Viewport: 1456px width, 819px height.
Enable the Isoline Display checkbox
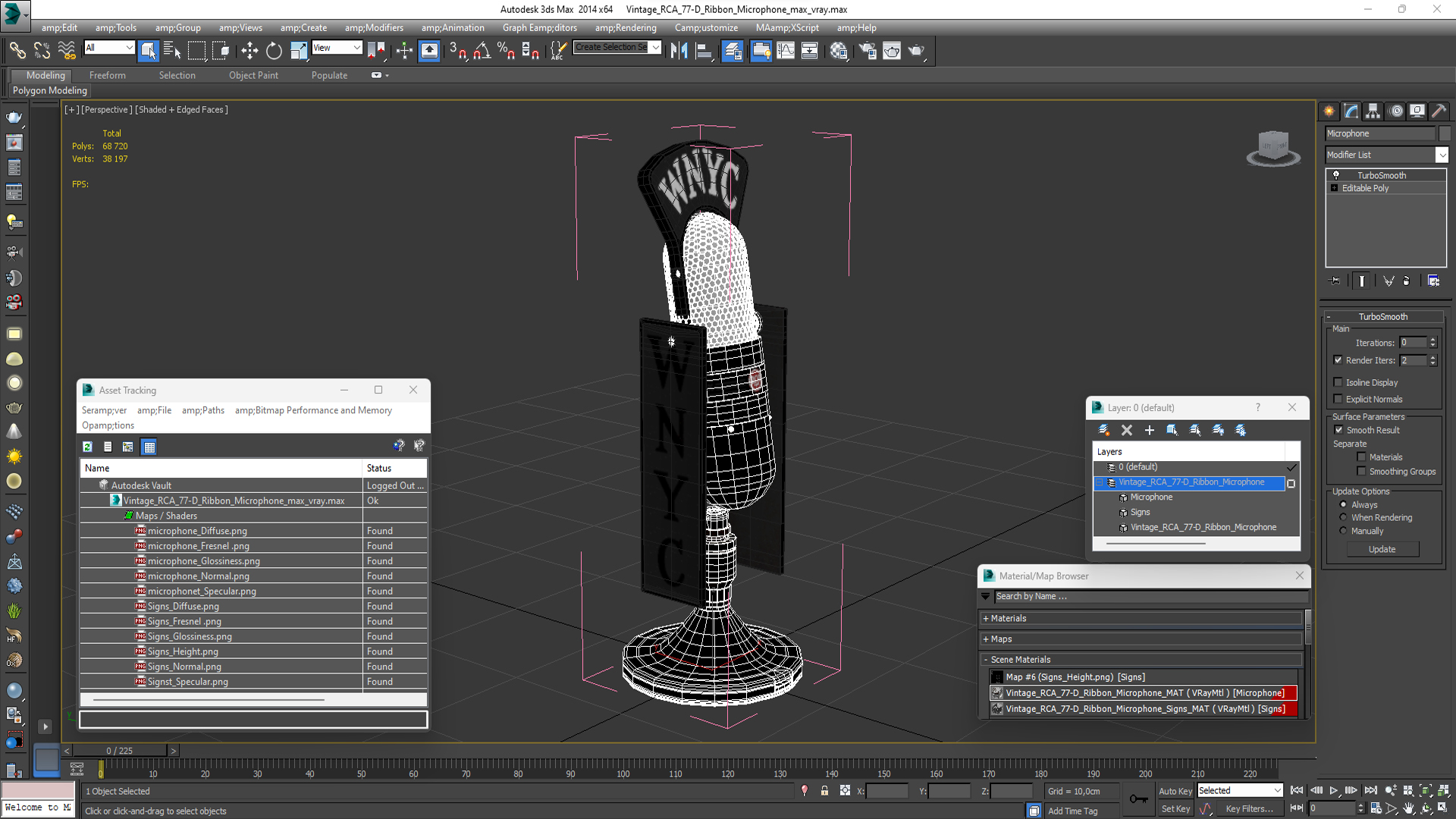click(x=1338, y=382)
